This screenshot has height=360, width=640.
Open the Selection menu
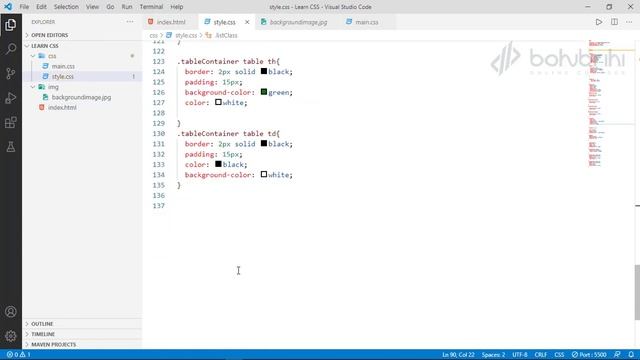pyautogui.click(x=66, y=7)
